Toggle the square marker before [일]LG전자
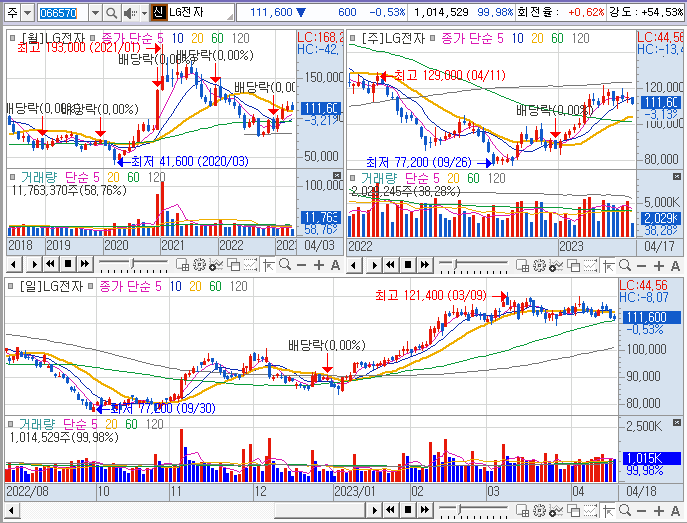687x523 pixels. pos(11,286)
